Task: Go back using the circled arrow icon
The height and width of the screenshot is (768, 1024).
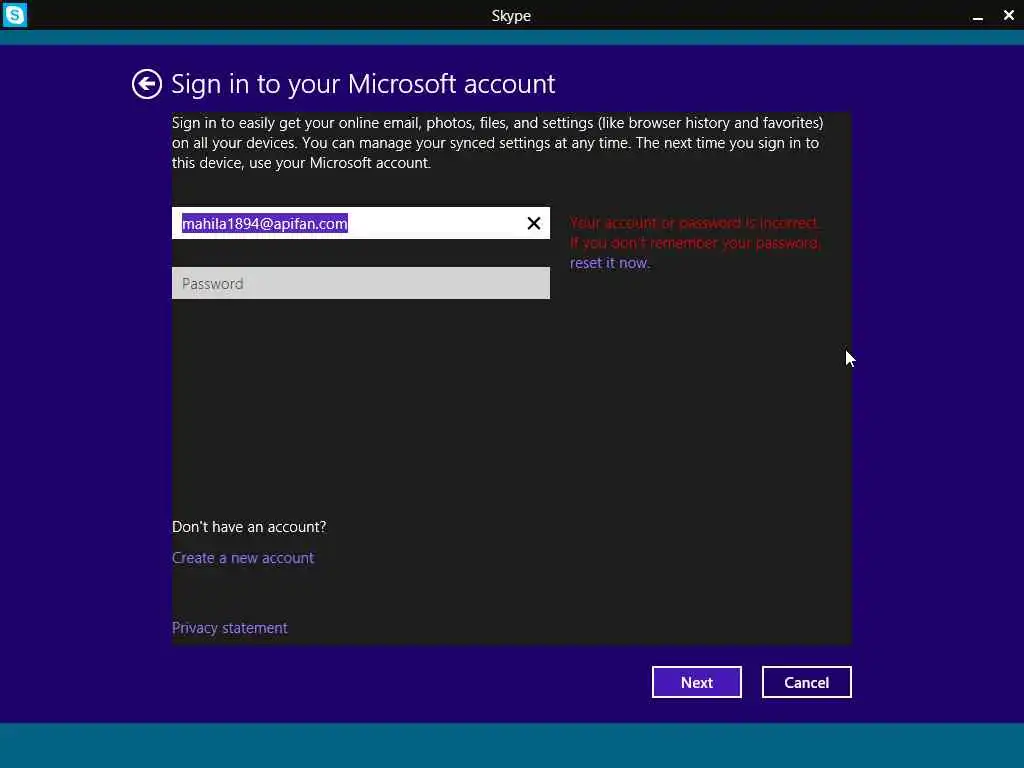Action: point(146,84)
